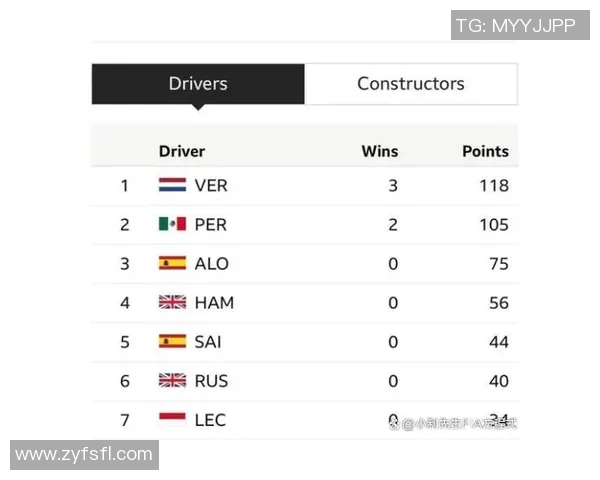600x480 pixels.
Task: Click the Mexico flag beside PER
Action: [x=172, y=224]
